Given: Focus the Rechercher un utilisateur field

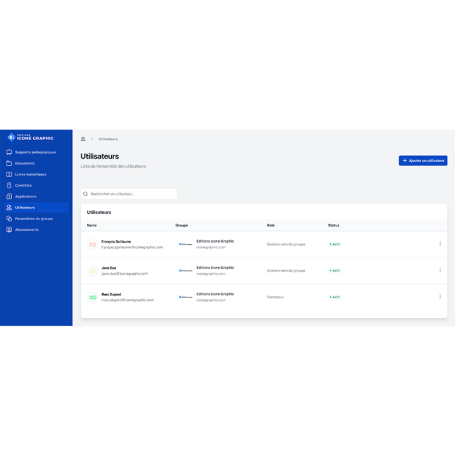Looking at the screenshot, I should click(129, 194).
